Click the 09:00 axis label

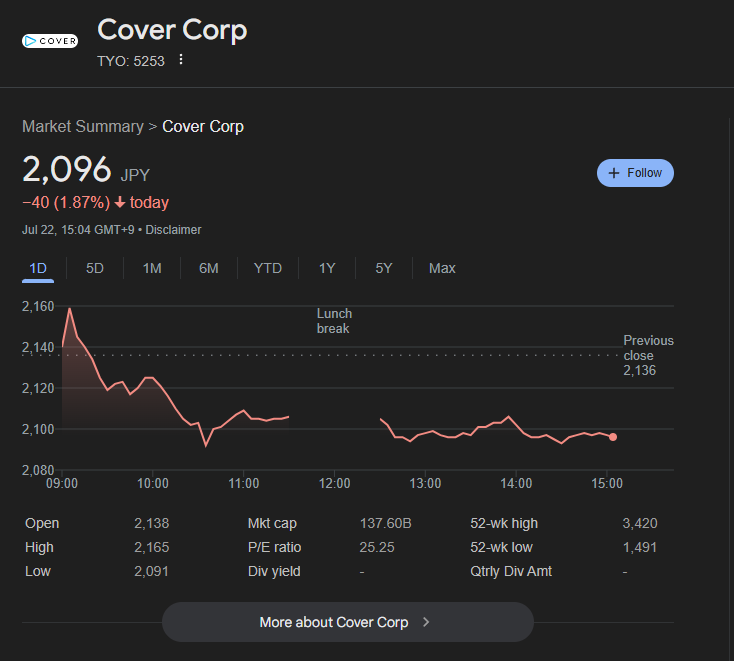[x=62, y=483]
